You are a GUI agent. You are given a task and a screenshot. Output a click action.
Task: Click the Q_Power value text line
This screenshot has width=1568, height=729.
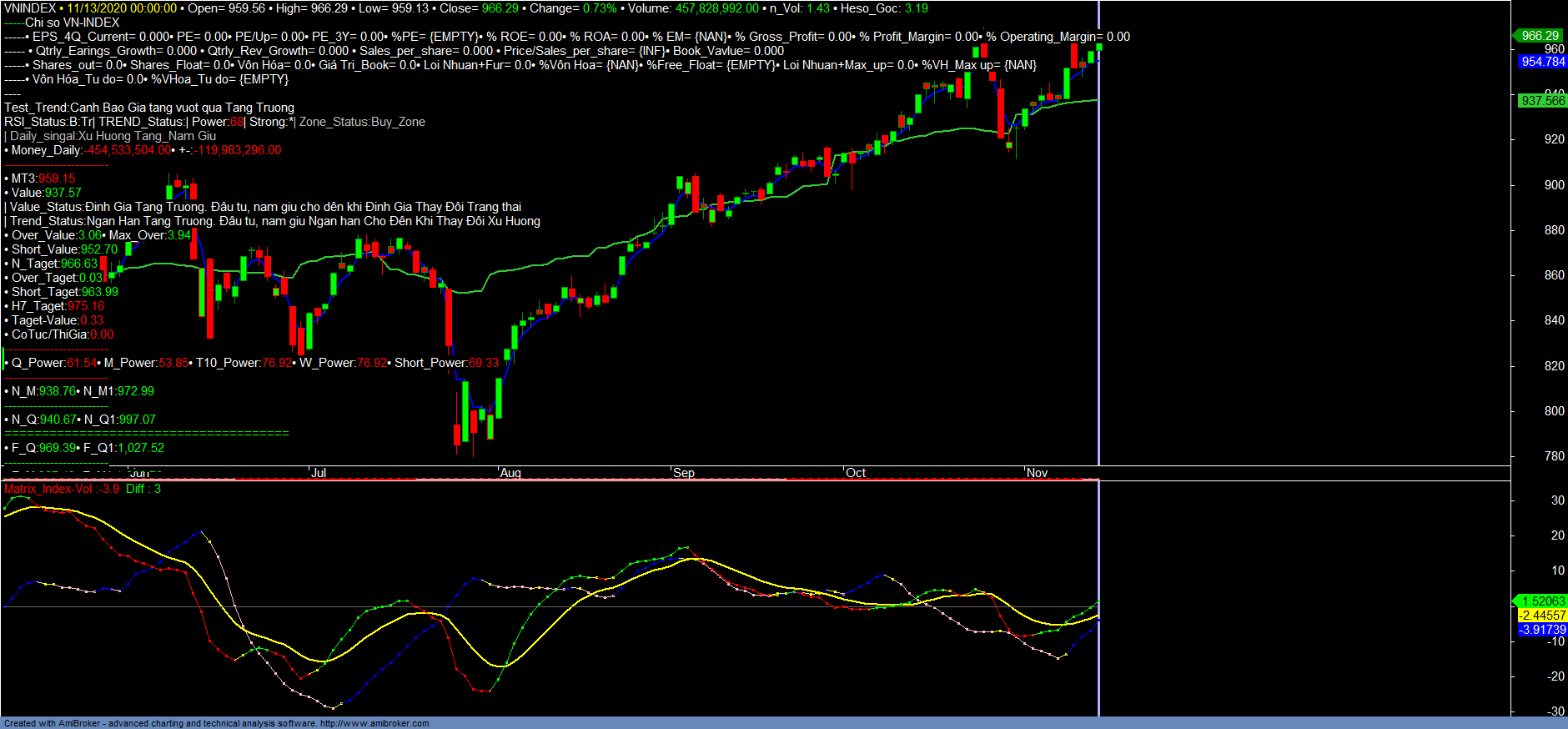(54, 363)
